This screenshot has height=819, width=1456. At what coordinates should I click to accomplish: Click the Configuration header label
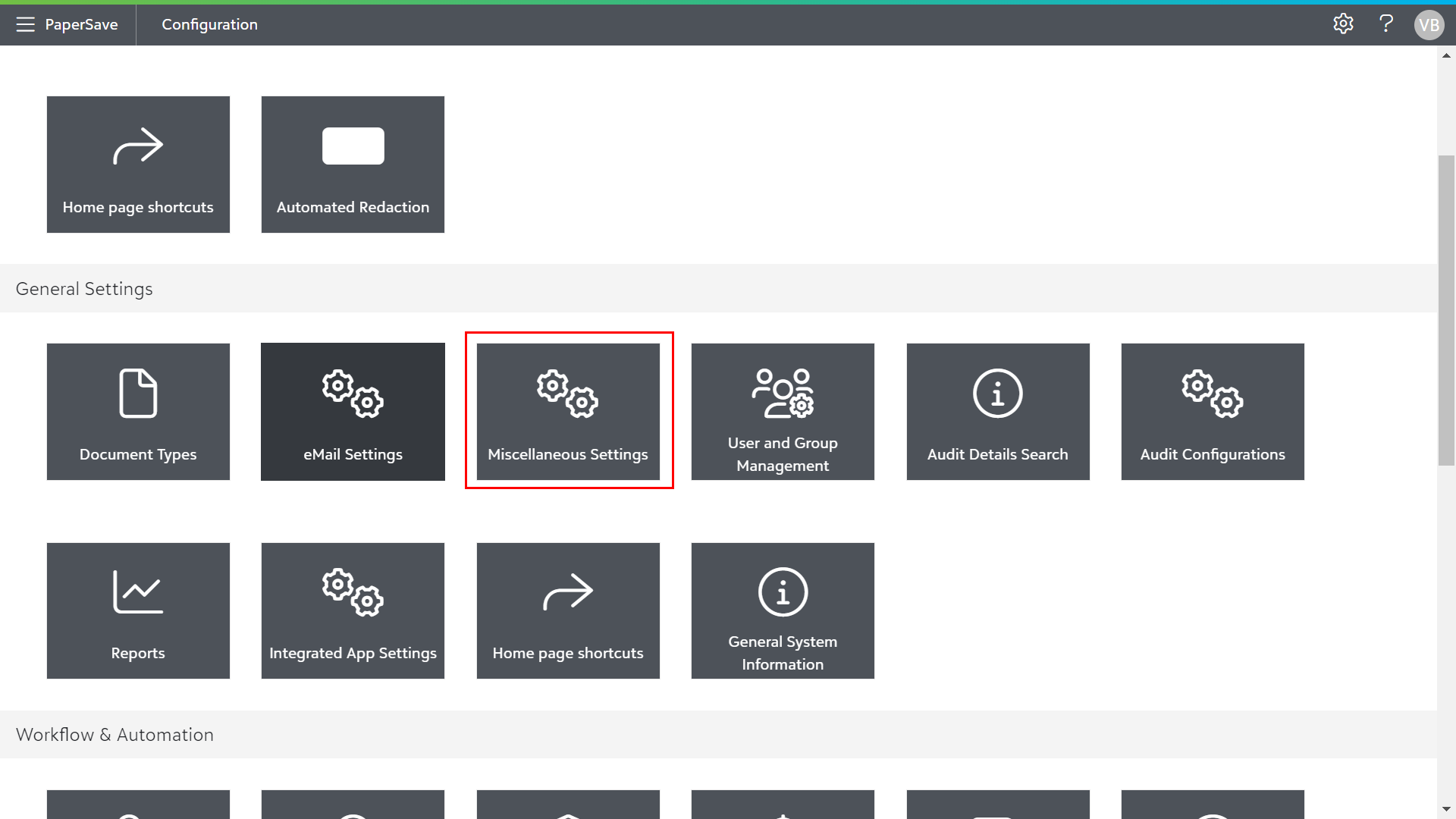tap(209, 24)
